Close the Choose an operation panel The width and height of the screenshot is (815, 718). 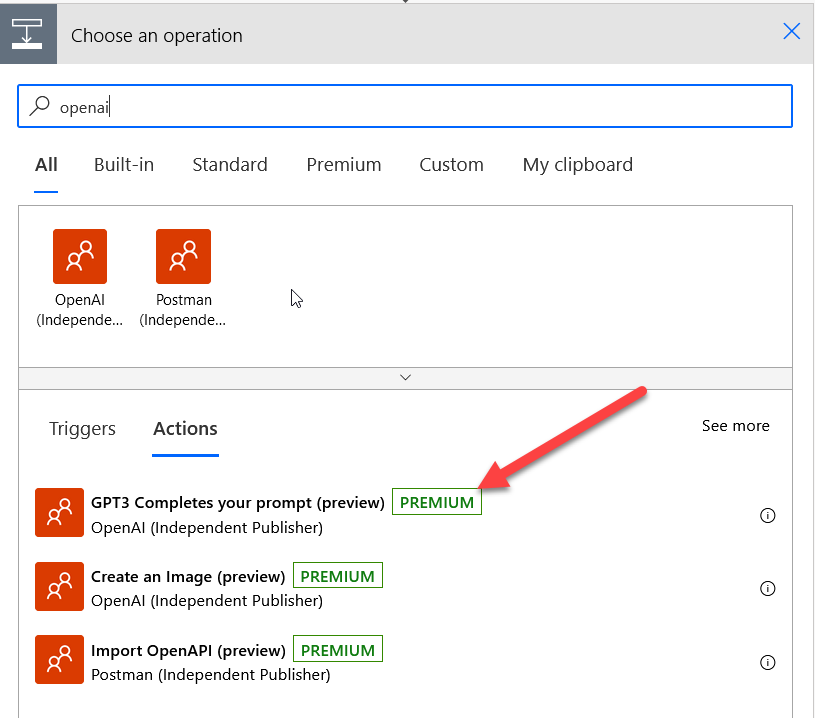792,31
